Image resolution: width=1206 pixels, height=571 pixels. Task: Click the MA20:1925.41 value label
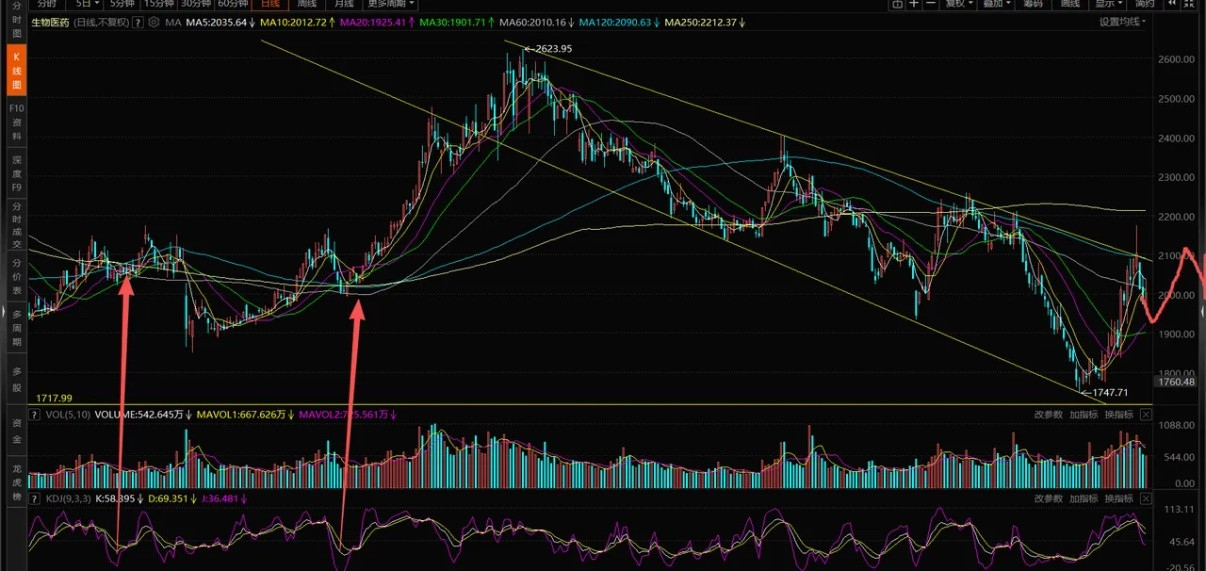(x=373, y=22)
